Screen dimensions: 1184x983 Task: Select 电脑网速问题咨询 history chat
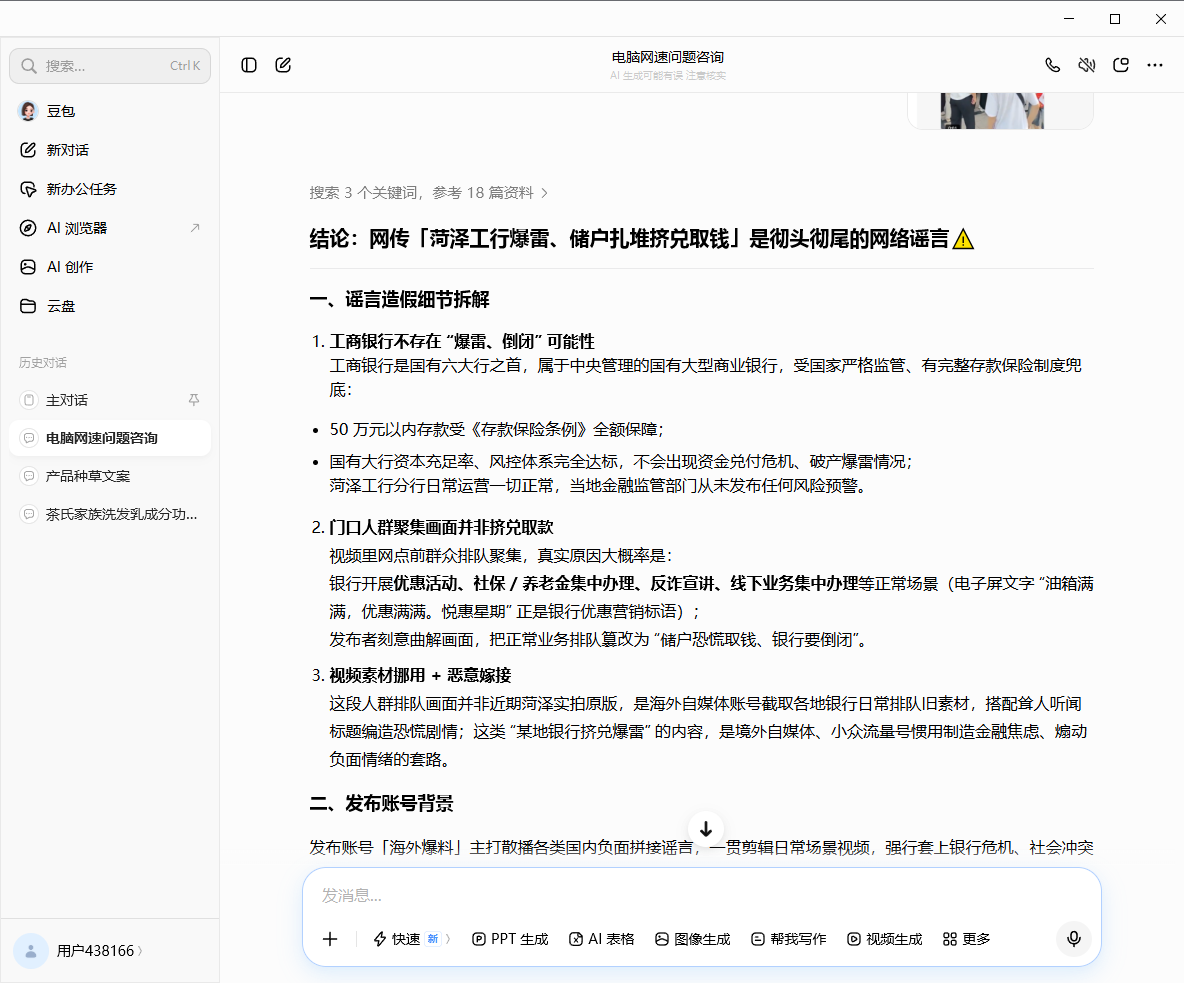(110, 438)
